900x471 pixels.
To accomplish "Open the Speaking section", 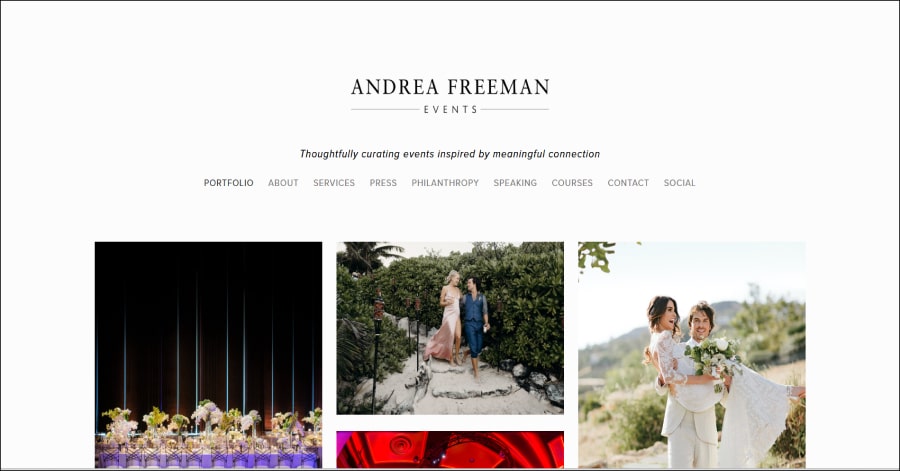I will (515, 183).
